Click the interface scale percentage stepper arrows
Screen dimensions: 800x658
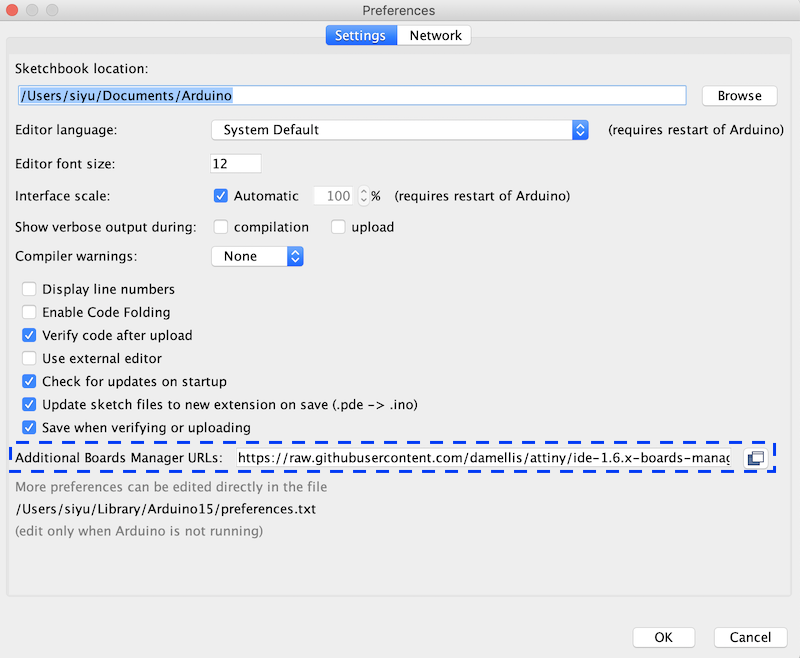click(x=363, y=196)
